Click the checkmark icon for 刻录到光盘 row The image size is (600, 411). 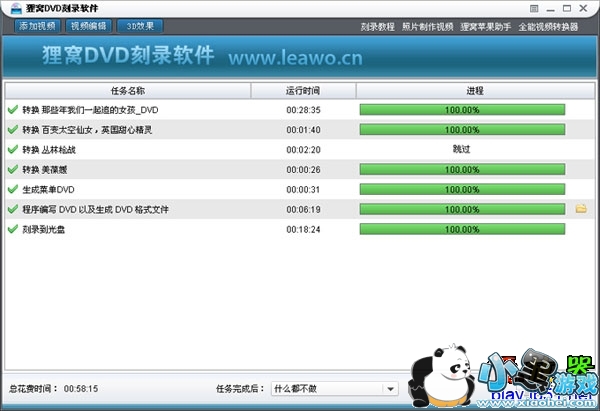tap(13, 229)
